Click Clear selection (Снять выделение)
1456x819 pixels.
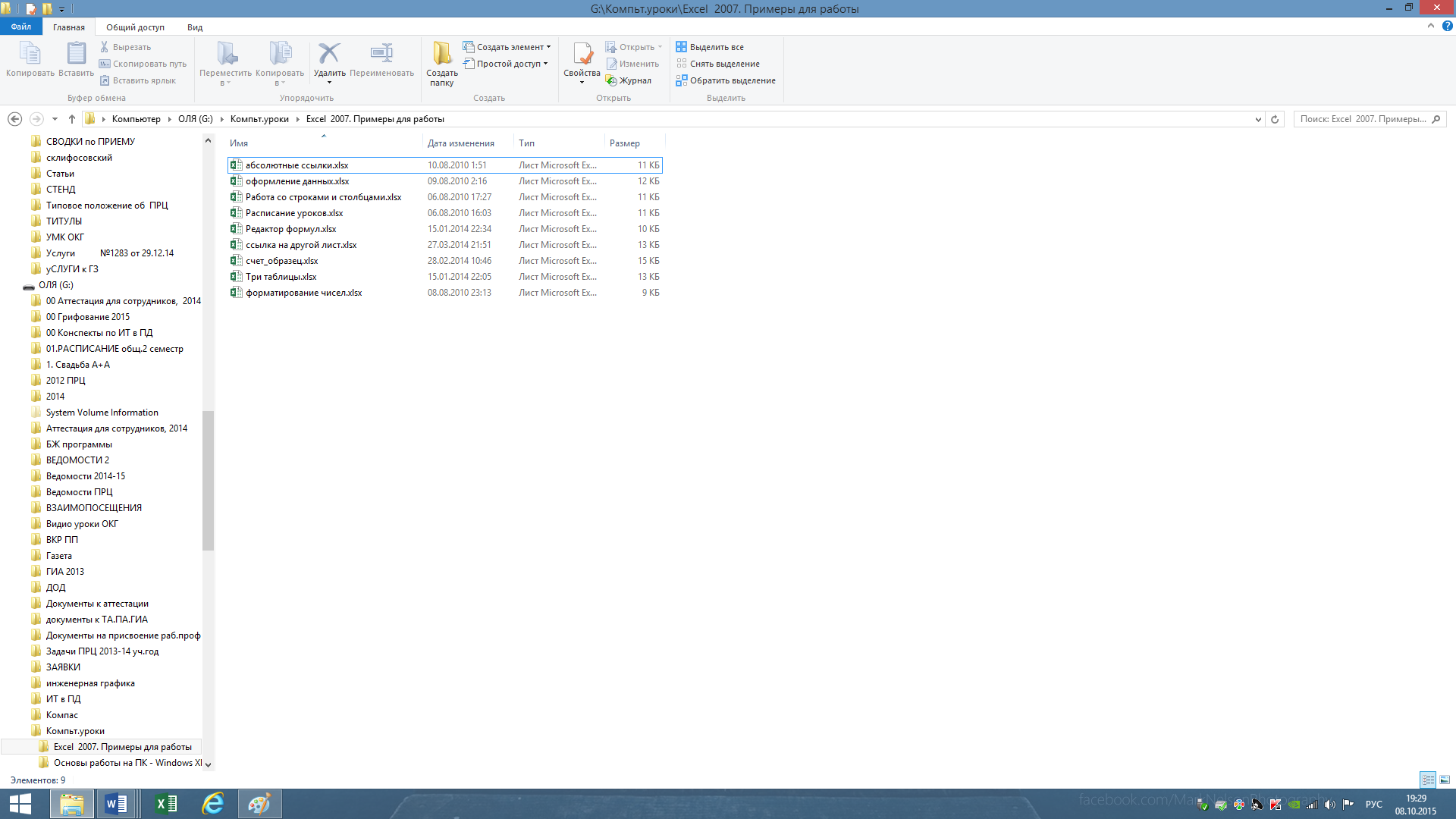click(x=717, y=64)
